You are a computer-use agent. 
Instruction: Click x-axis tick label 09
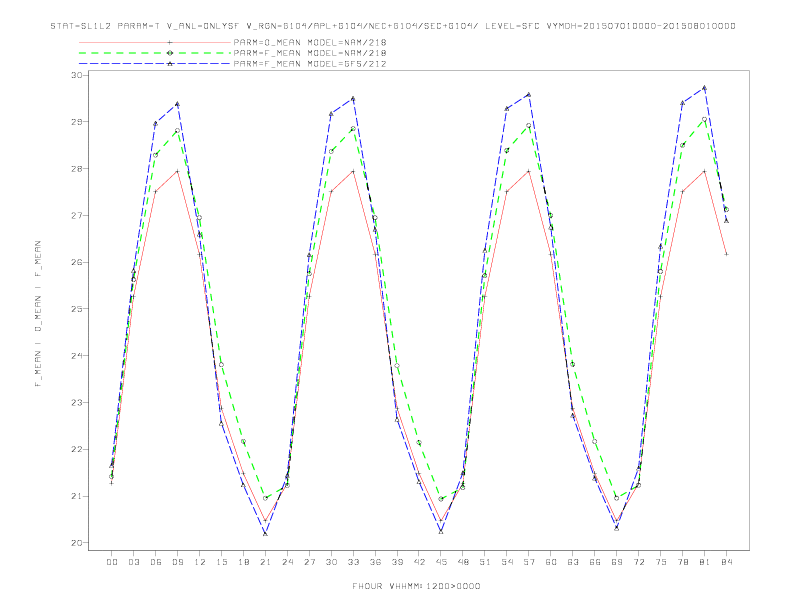tap(177, 562)
